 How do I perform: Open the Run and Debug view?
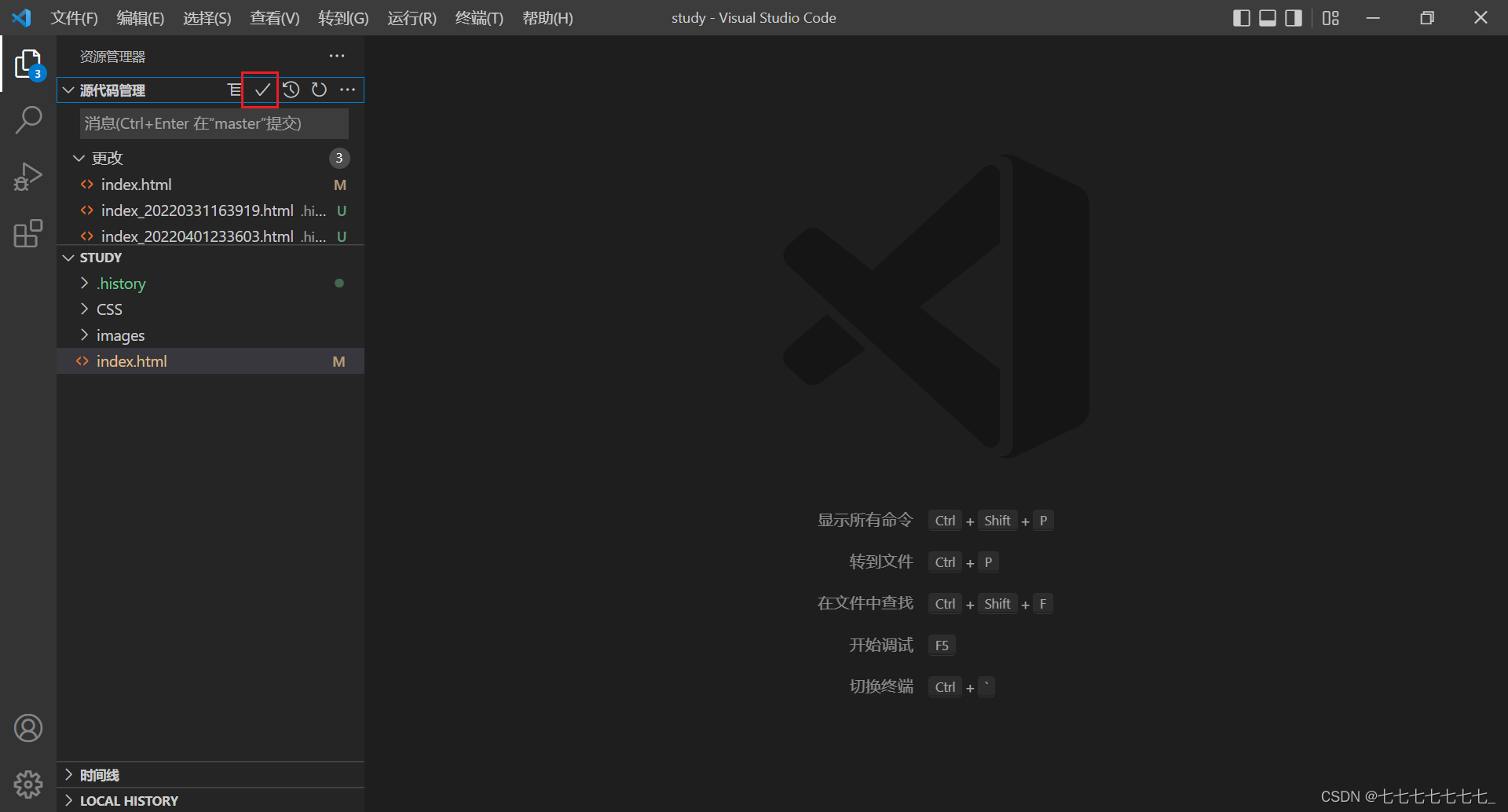coord(28,177)
